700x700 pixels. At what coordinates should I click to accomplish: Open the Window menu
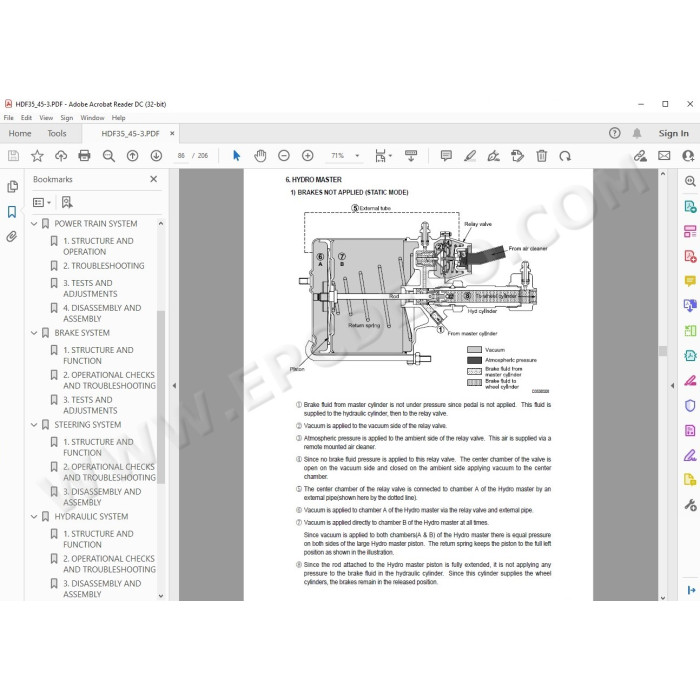[x=92, y=118]
